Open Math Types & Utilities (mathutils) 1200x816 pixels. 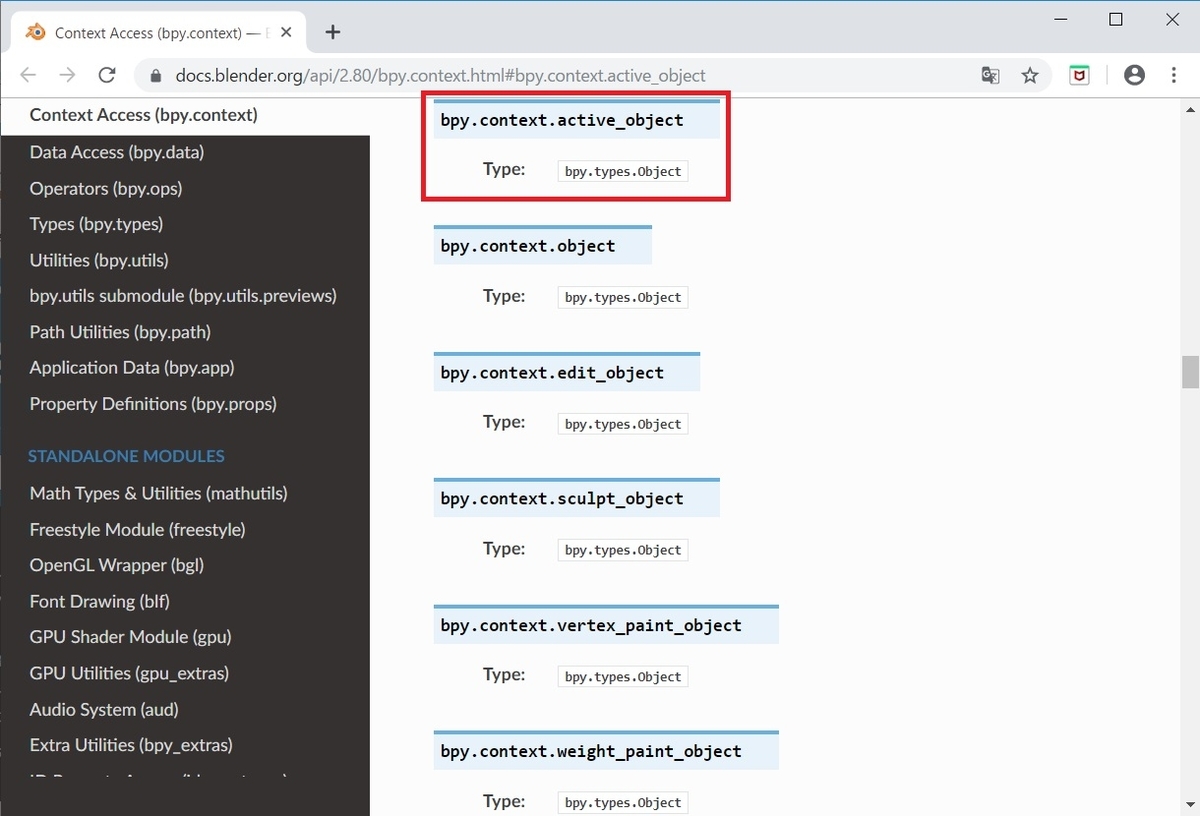[x=159, y=493]
